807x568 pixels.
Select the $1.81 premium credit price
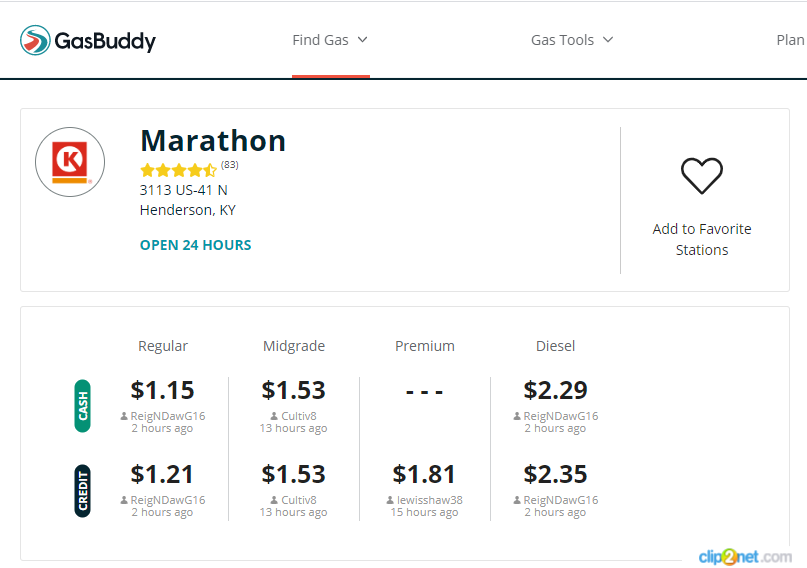(424, 474)
